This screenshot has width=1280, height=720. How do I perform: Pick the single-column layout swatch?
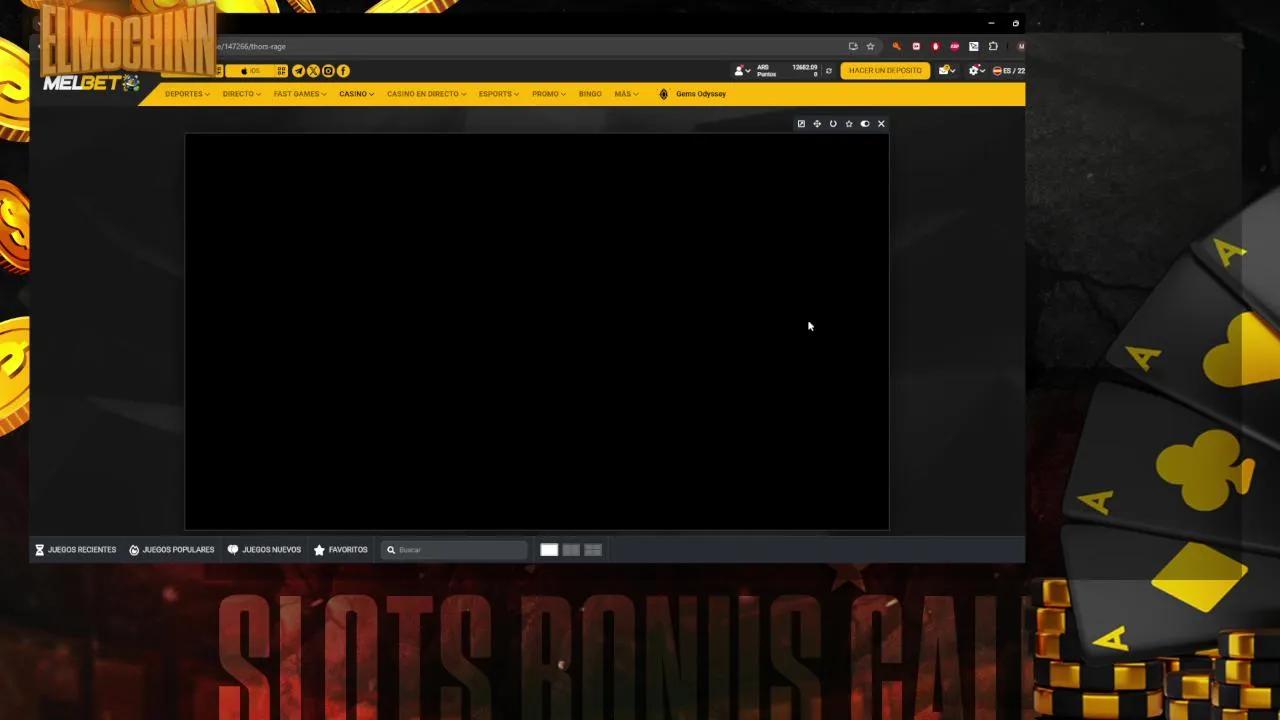pos(549,549)
